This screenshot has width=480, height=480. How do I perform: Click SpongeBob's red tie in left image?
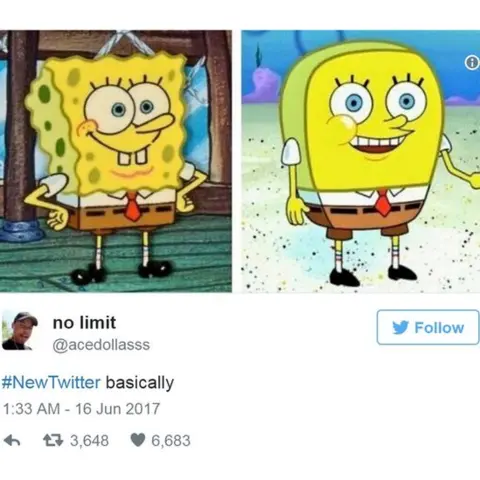click(133, 206)
